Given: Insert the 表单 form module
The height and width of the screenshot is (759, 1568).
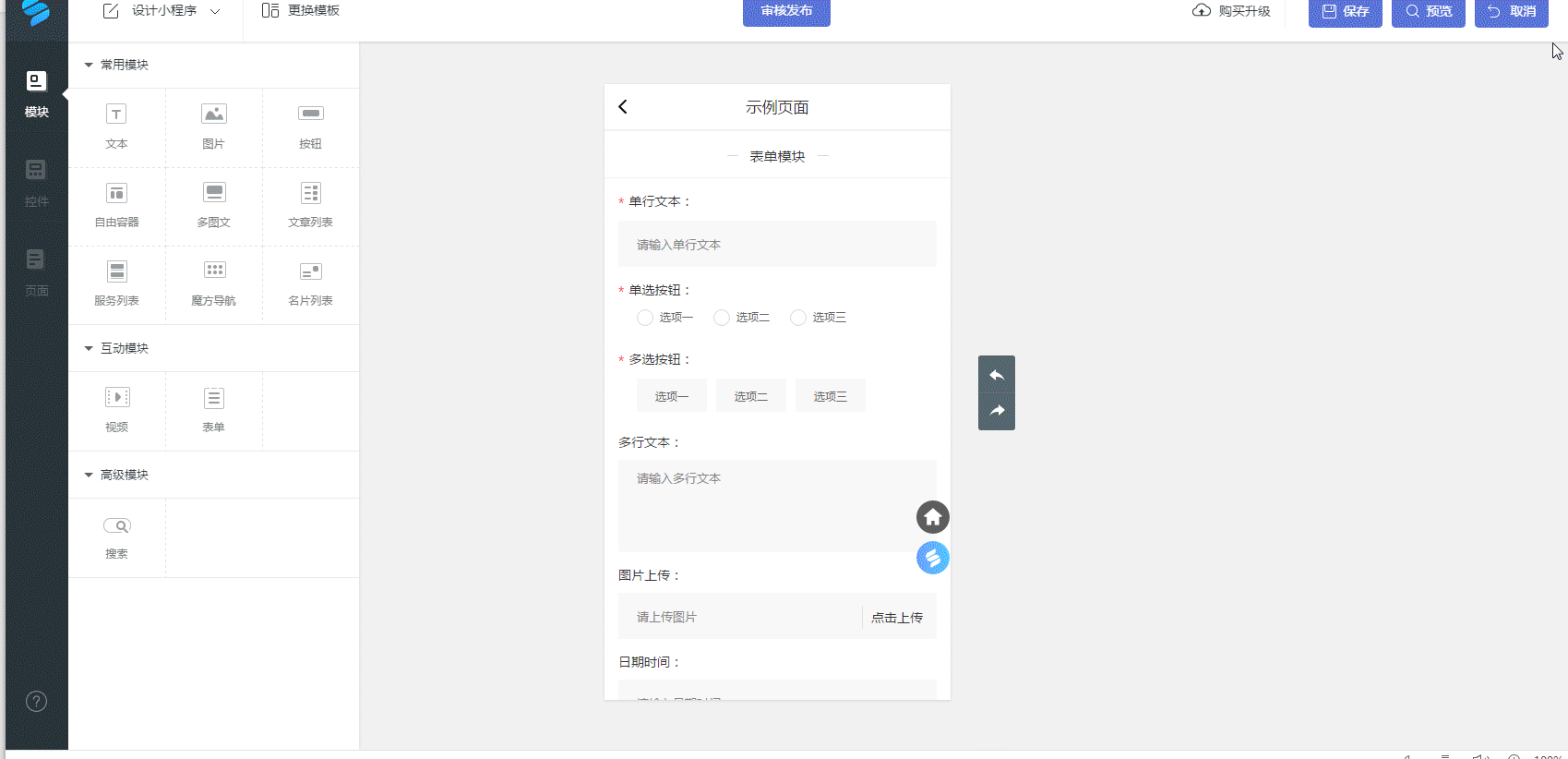Looking at the screenshot, I should (213, 410).
